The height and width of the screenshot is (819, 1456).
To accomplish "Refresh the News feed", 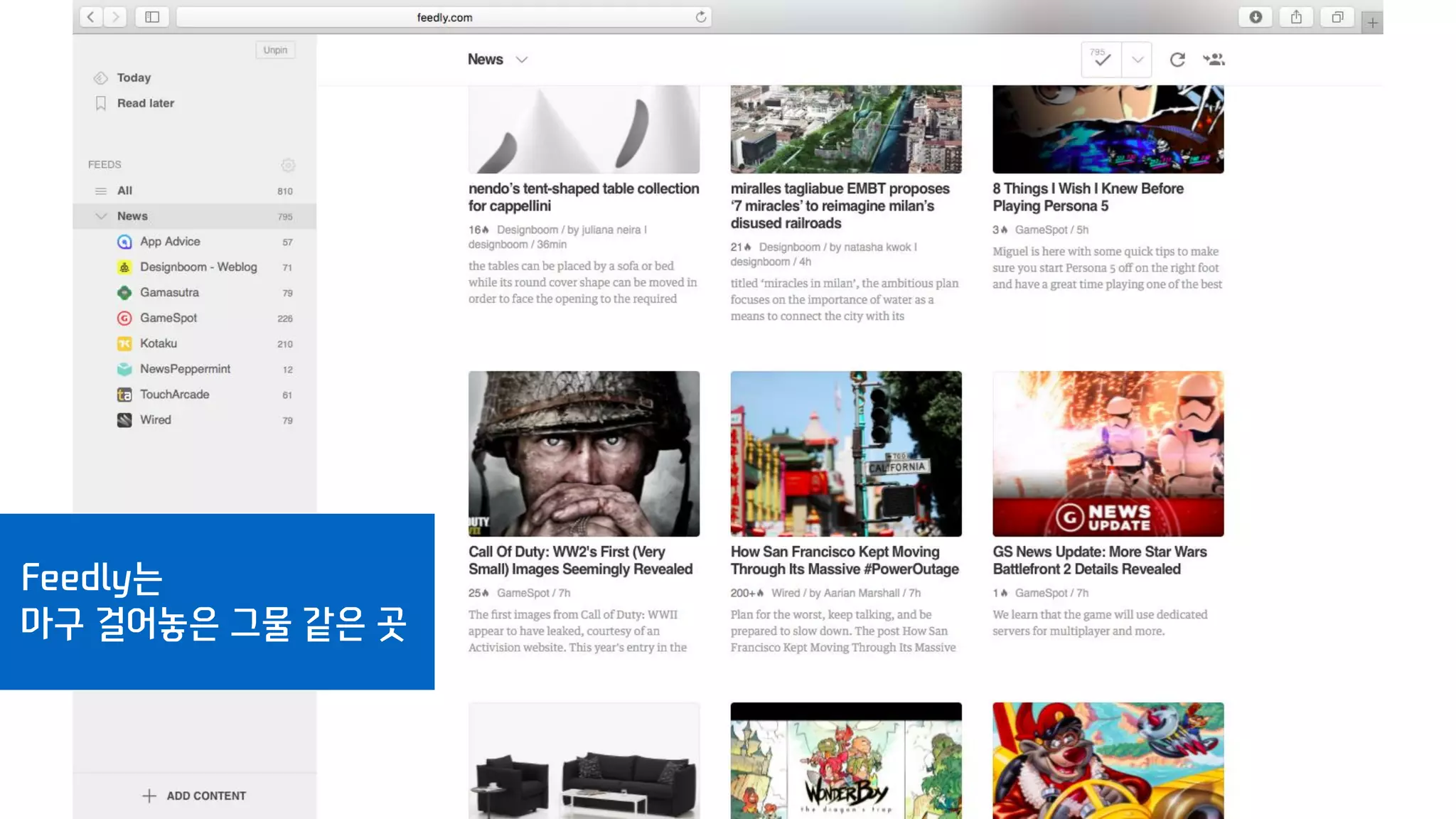I will (1177, 60).
